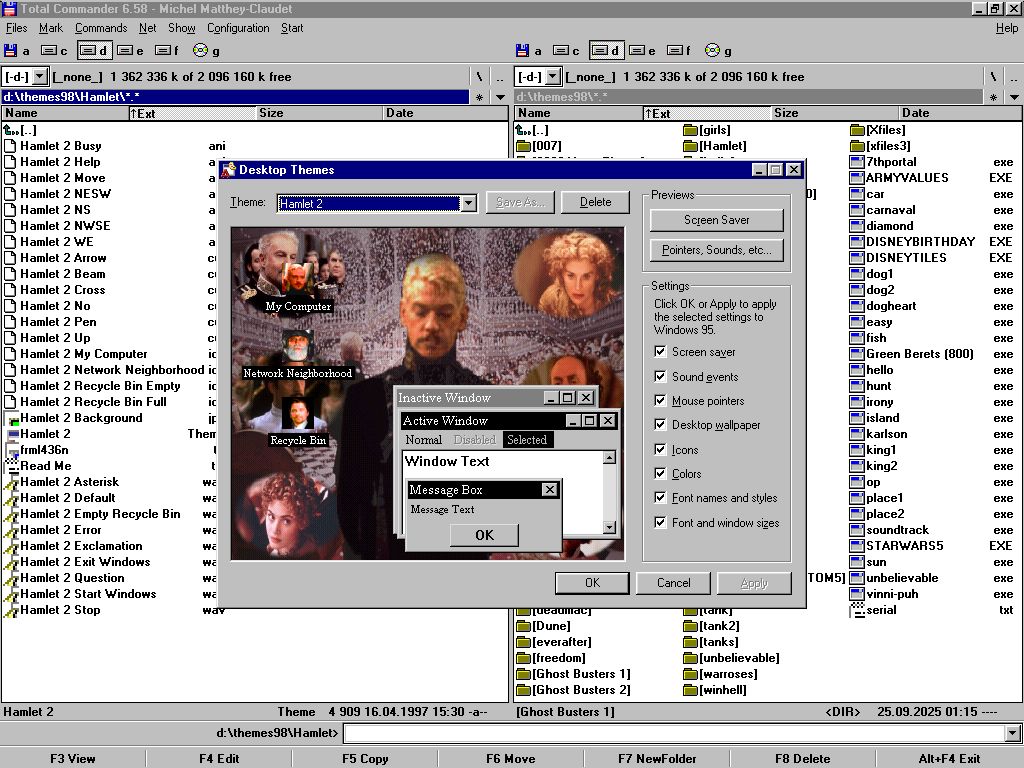The image size is (1024, 768).
Task: Select the Hamlet folder in right panel
Action: [x=714, y=146]
